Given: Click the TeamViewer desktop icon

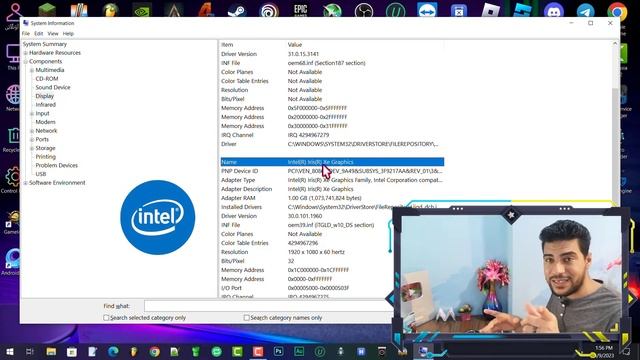Looking at the screenshot, I should [x=427, y=9].
